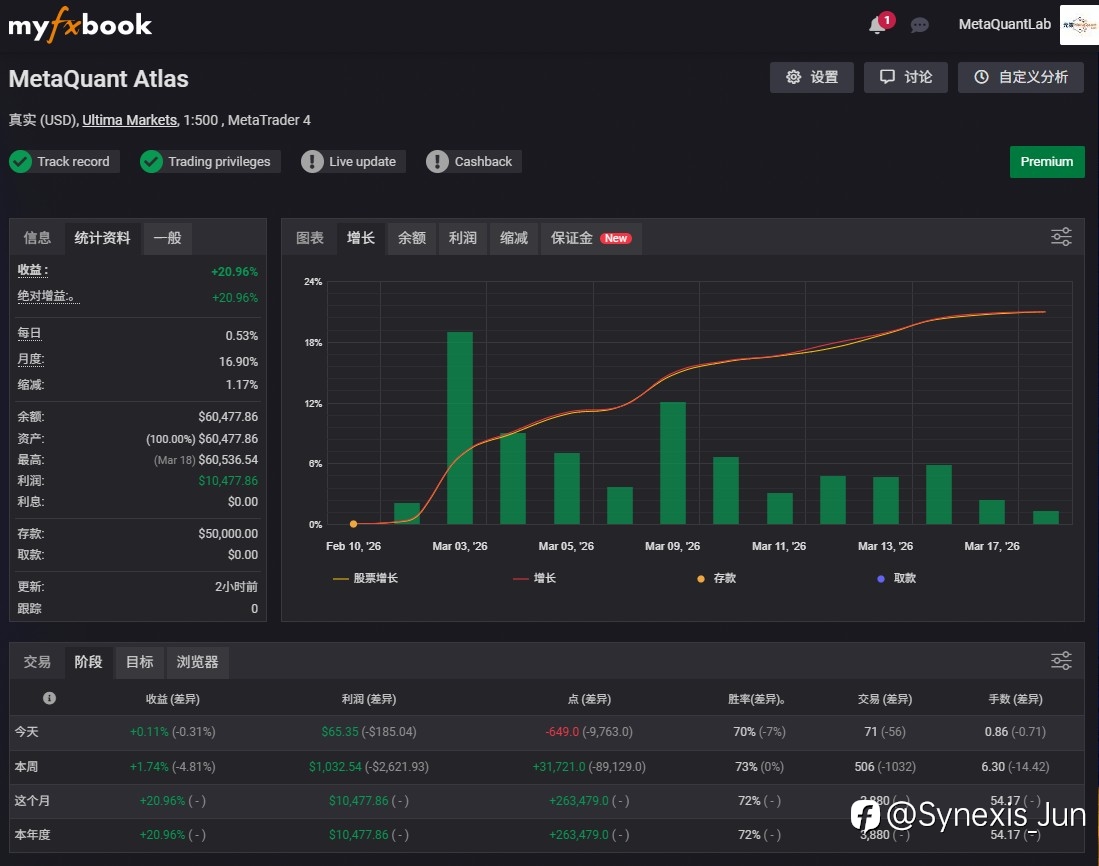1099x866 pixels.
Task: Click the 缩减 drawdown label in stats
Action: coord(30,385)
